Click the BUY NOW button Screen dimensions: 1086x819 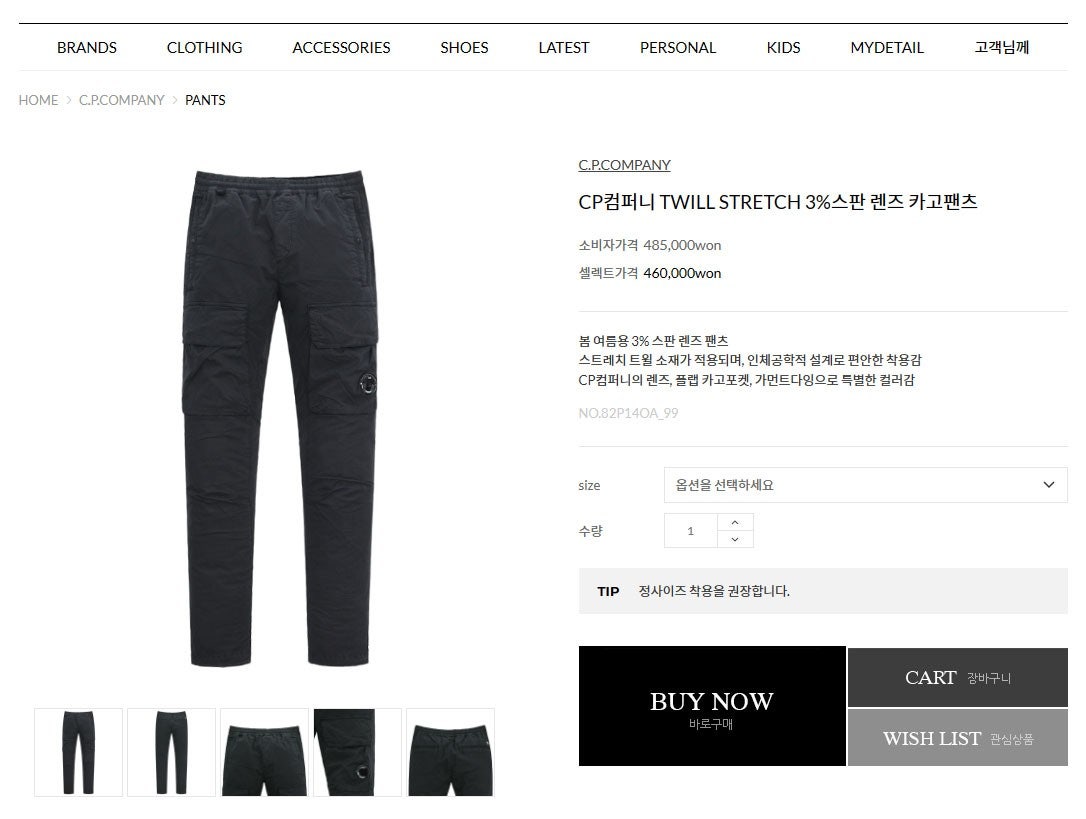pyautogui.click(x=712, y=706)
